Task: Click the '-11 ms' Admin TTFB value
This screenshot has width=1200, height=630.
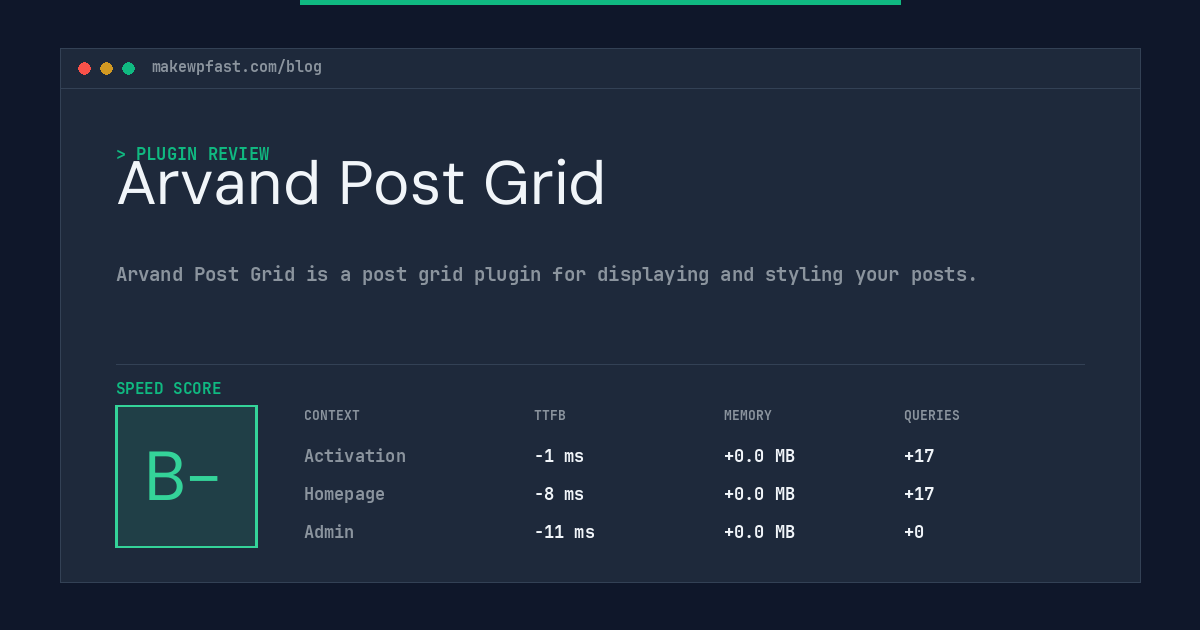Action: (564, 532)
